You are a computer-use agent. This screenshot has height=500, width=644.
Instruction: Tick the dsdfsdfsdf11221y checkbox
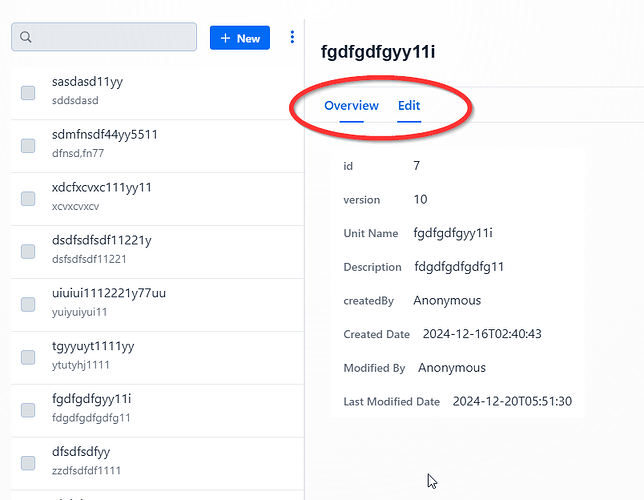click(28, 252)
